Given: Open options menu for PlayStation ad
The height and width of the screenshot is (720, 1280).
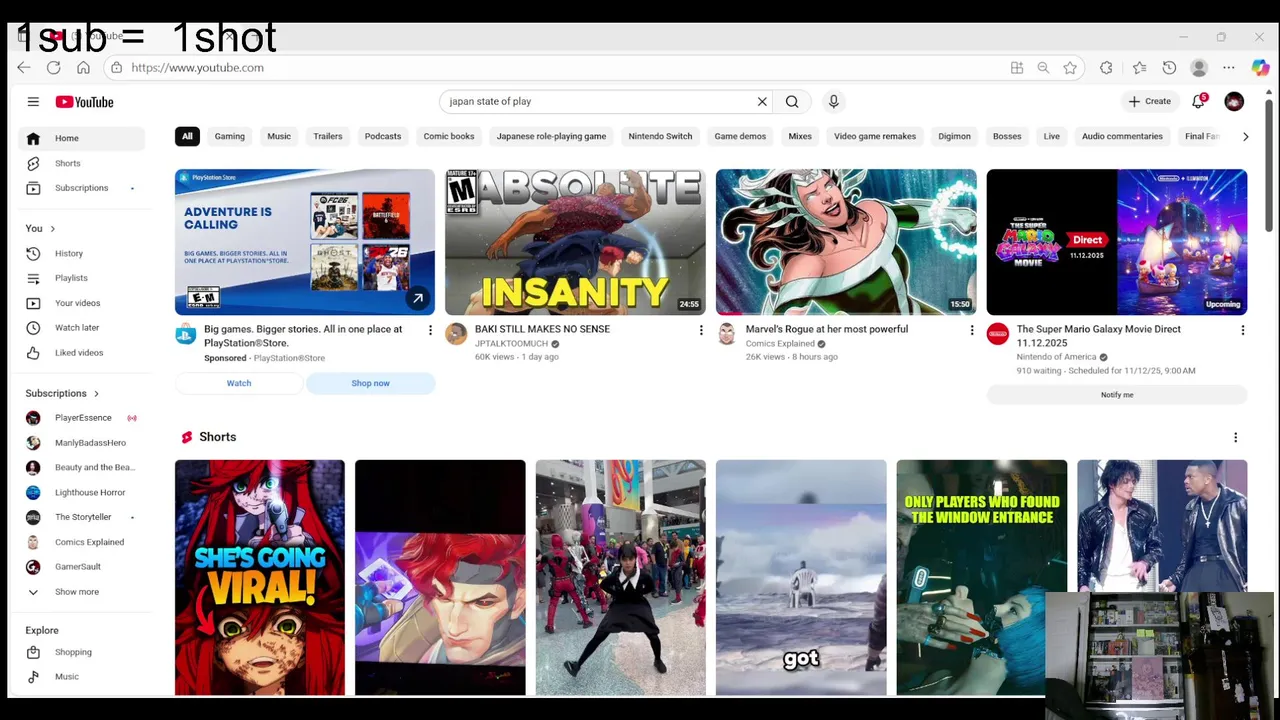Looking at the screenshot, I should pos(431,330).
